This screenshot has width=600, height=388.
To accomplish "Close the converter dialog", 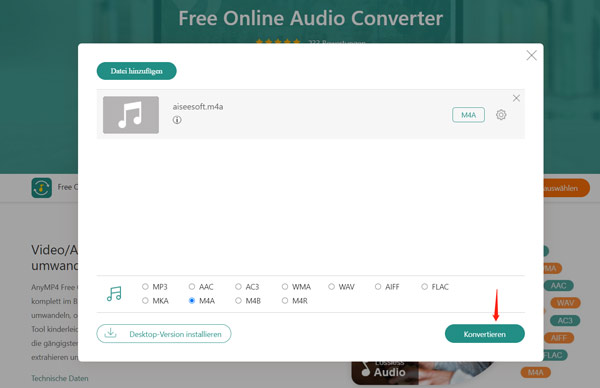I will click(x=531, y=55).
